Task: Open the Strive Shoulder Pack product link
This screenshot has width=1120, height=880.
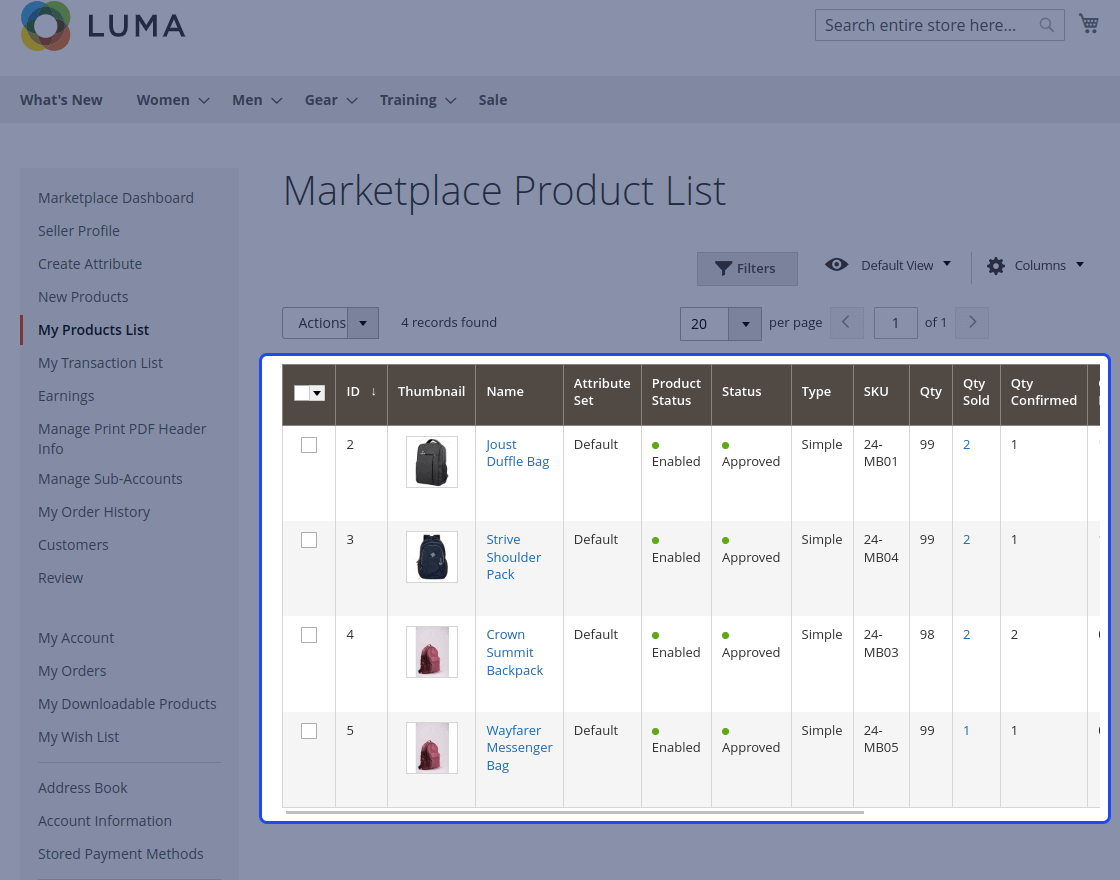Action: pyautogui.click(x=513, y=557)
